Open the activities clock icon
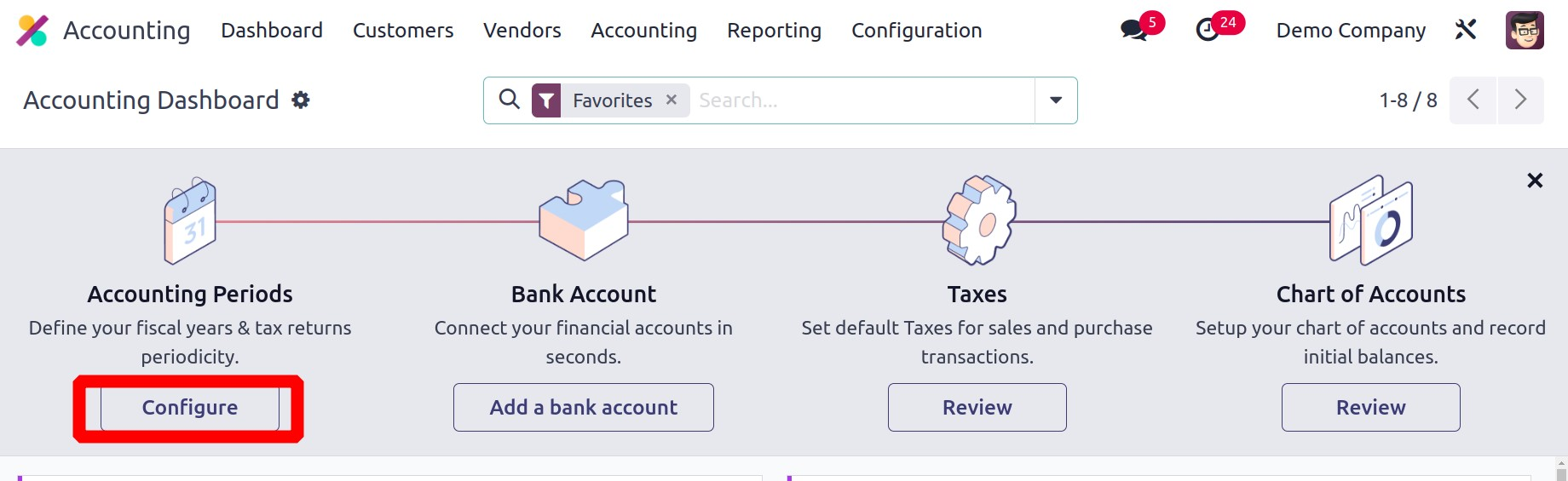 (x=1208, y=31)
